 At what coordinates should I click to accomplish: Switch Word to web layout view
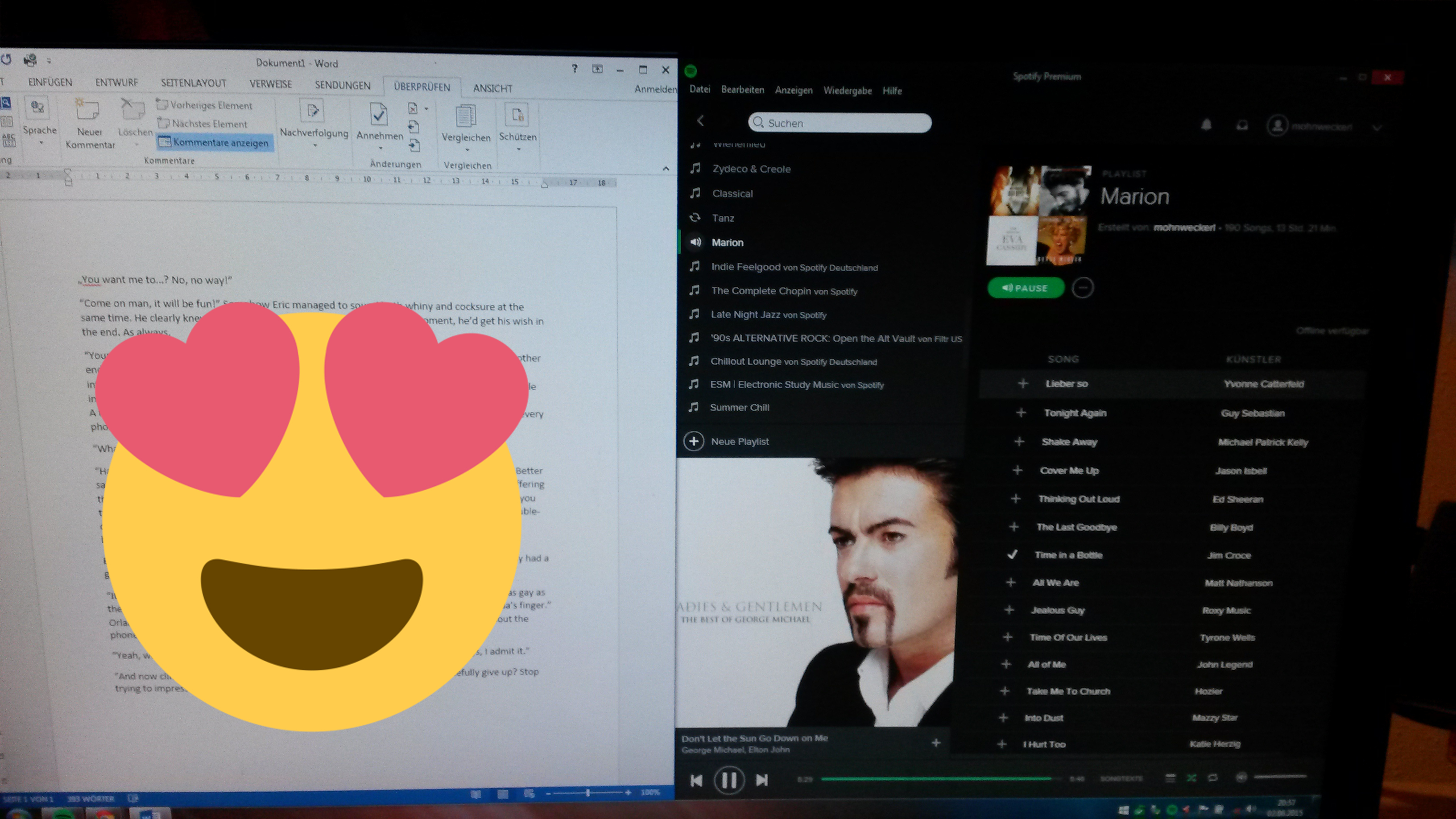[x=529, y=794]
